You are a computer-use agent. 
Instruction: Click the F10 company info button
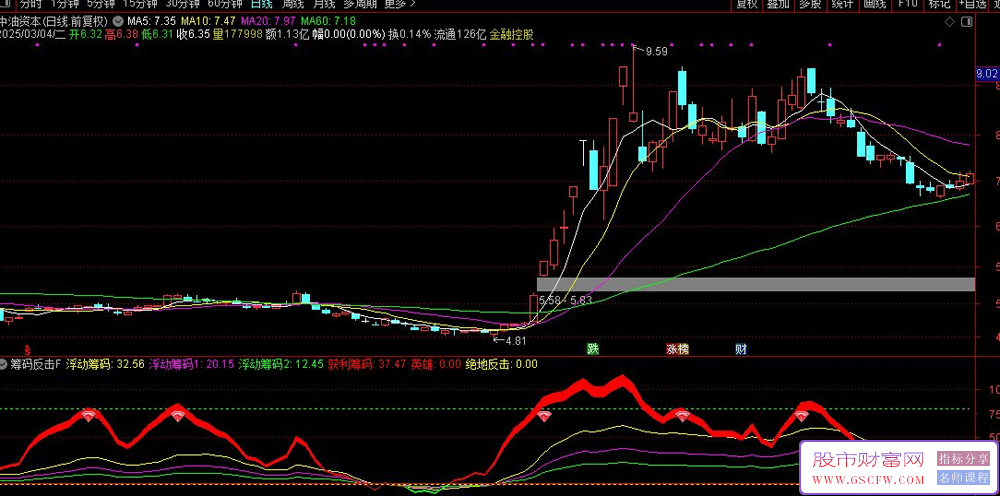click(908, 3)
